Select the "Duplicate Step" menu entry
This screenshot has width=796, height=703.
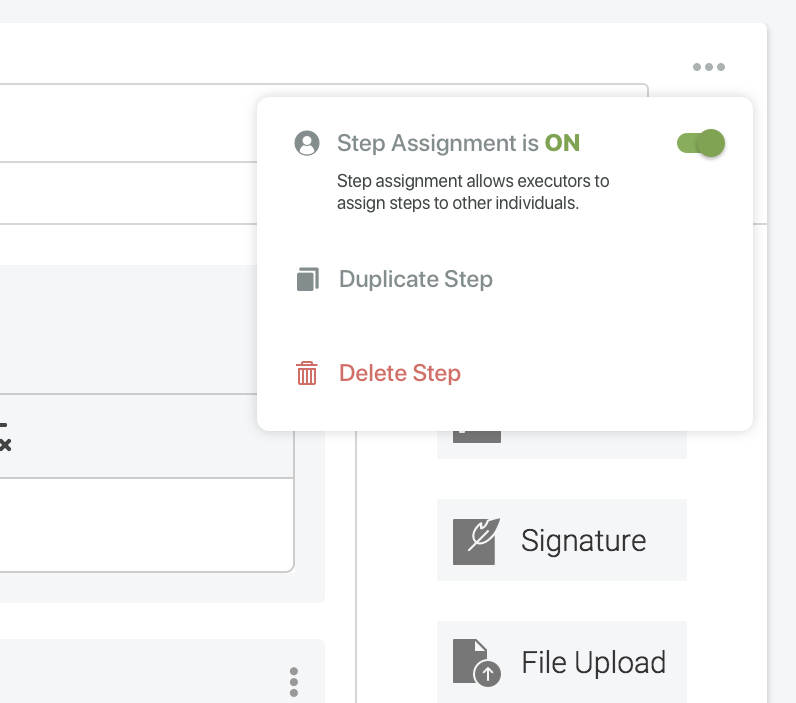(415, 279)
